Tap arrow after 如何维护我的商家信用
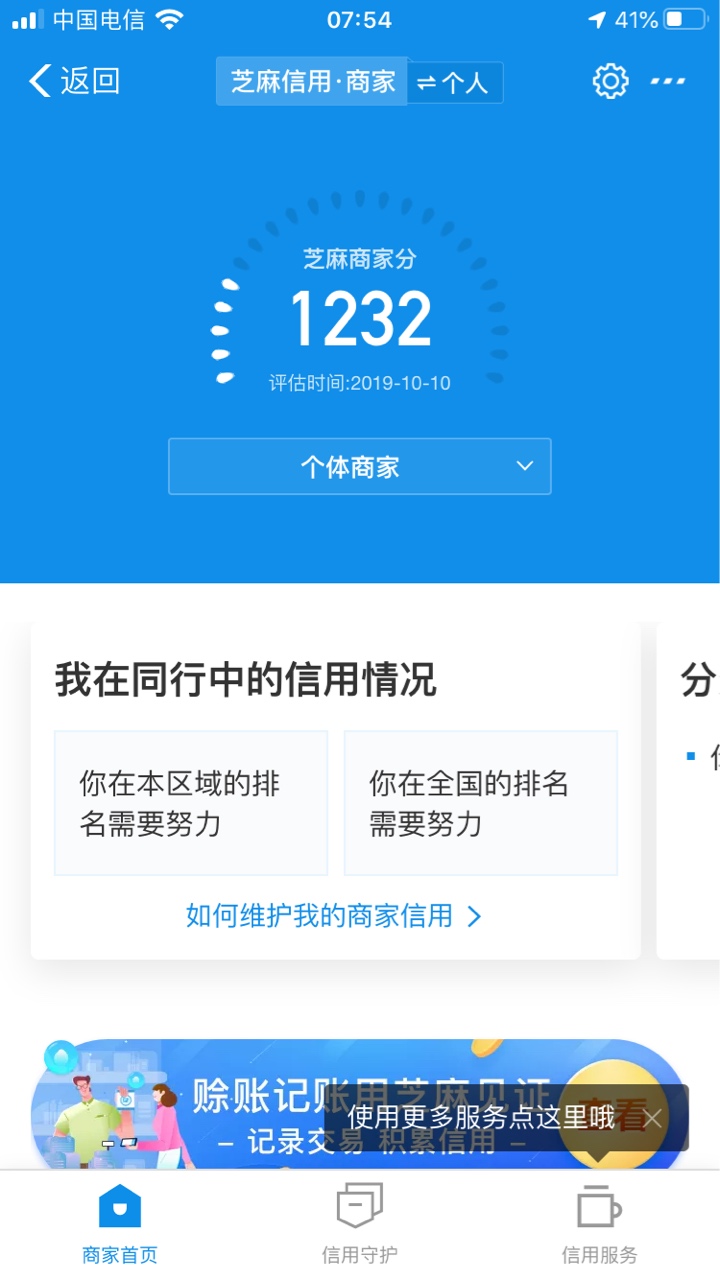Screen dimensions: 720x1280 474,916
